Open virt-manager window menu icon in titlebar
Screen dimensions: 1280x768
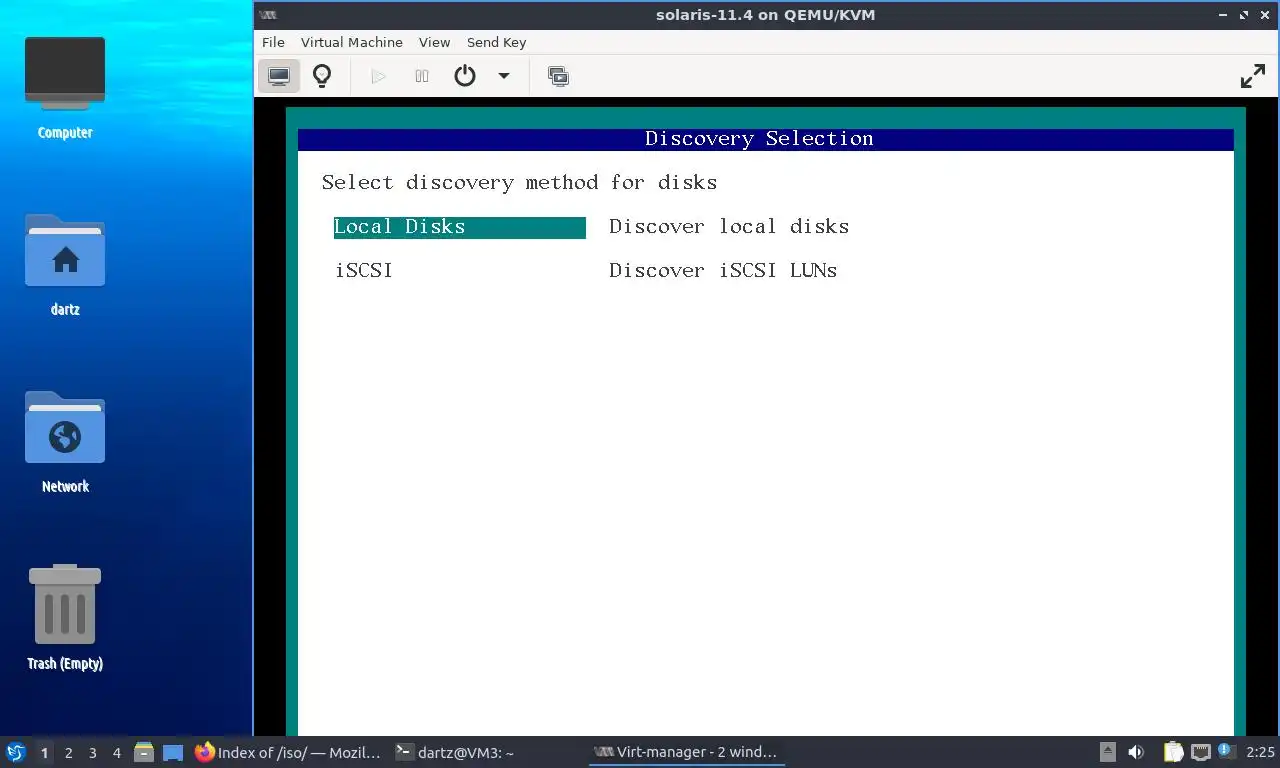(x=267, y=15)
